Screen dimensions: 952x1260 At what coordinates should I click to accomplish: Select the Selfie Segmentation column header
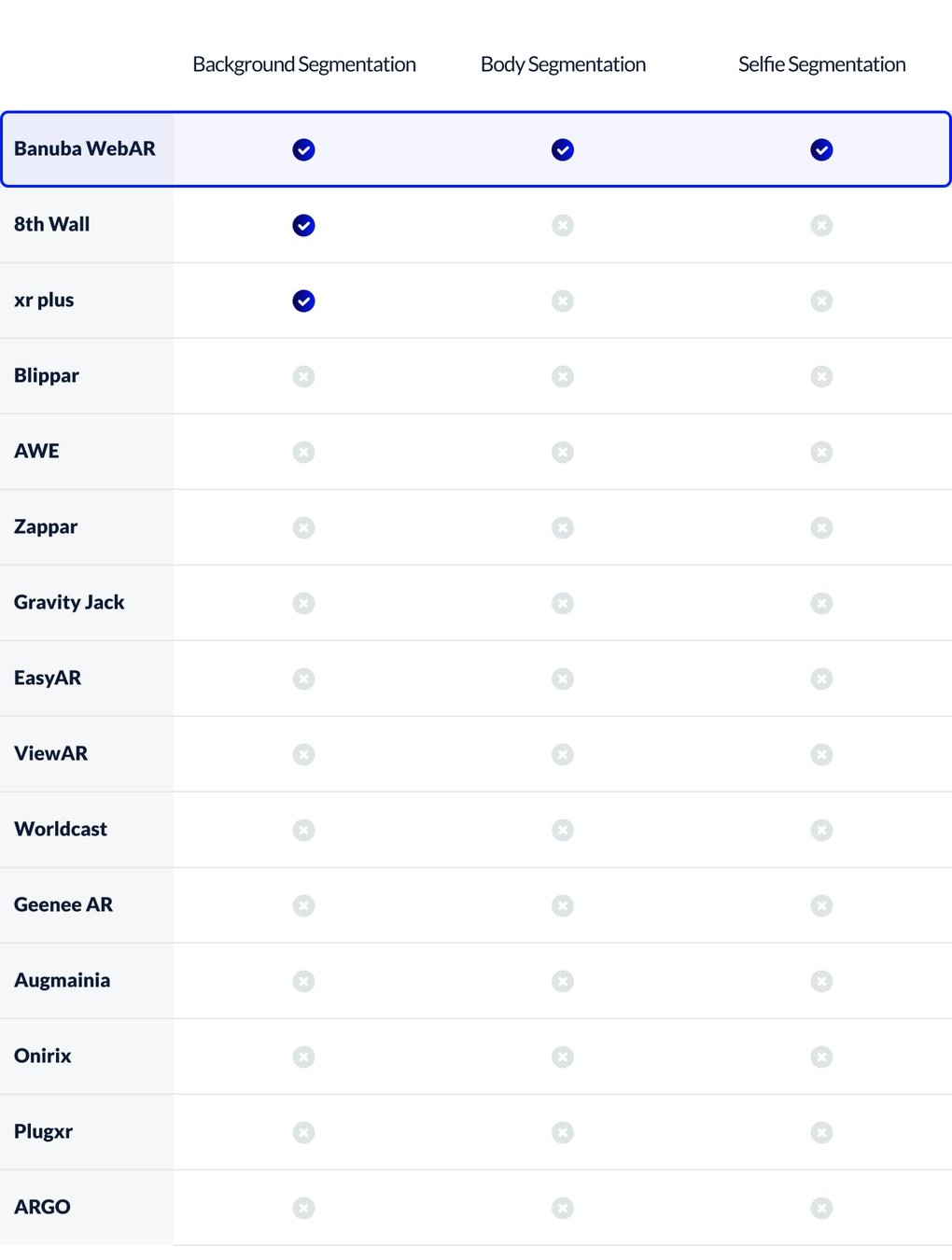(x=821, y=64)
